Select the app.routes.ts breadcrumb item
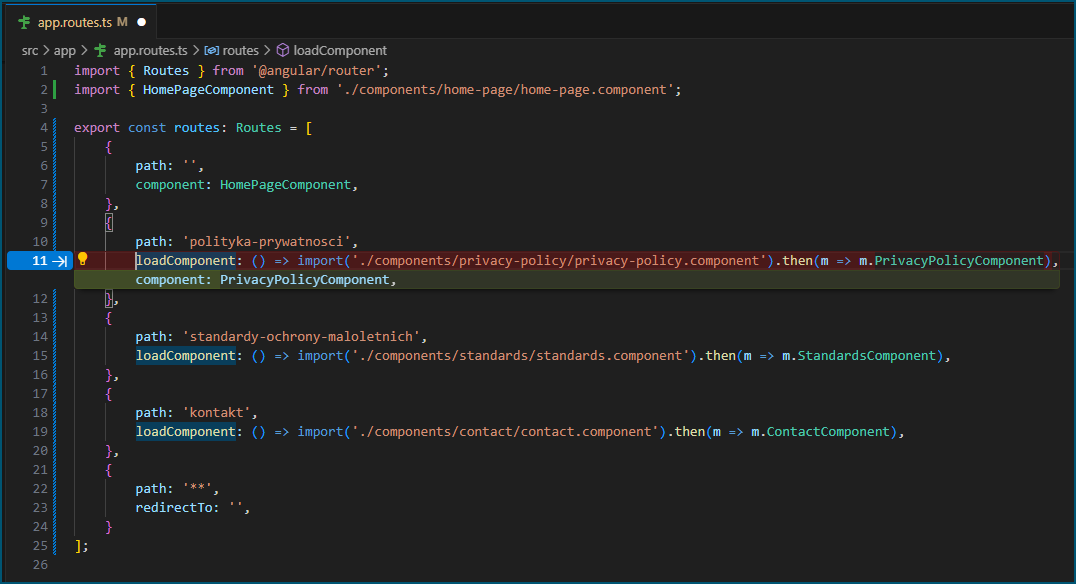 point(150,50)
